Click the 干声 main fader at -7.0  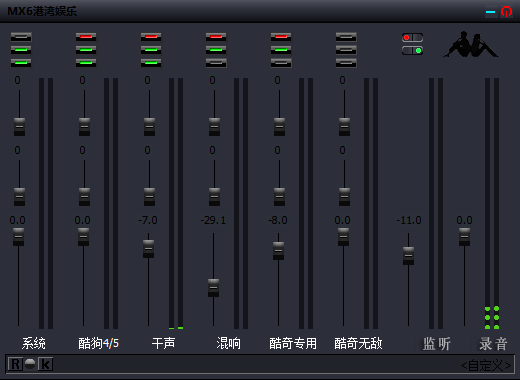[x=148, y=249]
